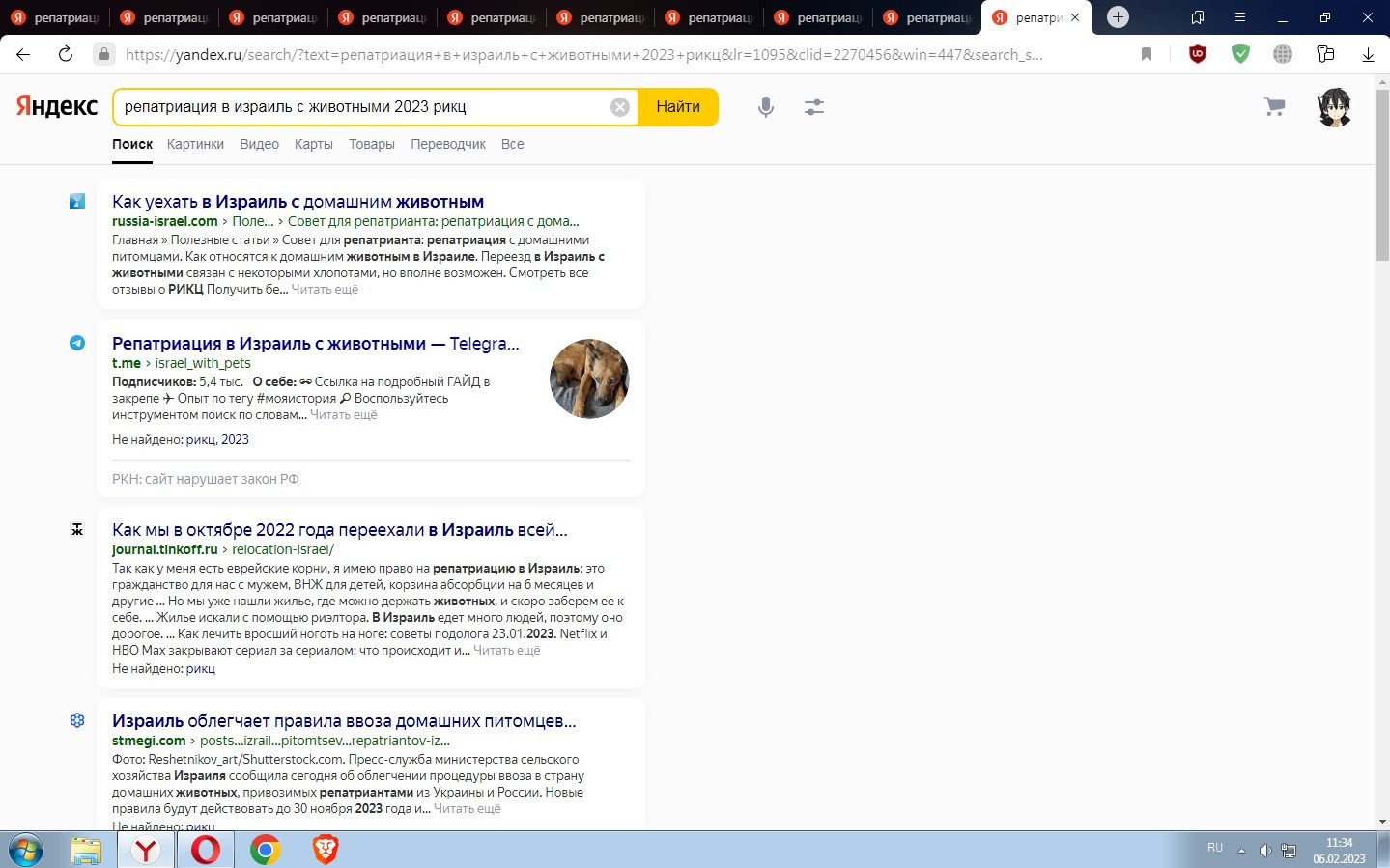
Task: Expand Читать ещё in Telegram result snippet
Action: point(344,414)
